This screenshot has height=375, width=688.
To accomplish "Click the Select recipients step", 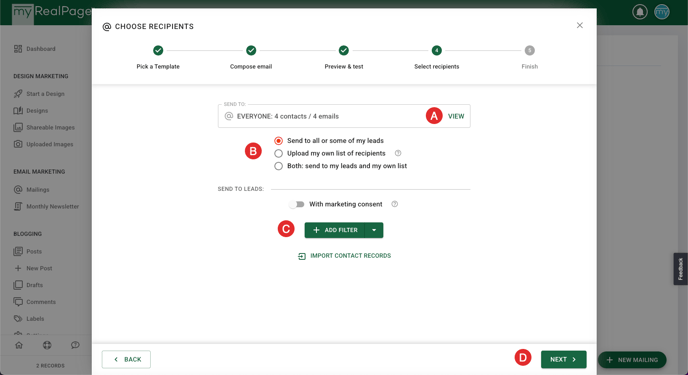I will point(437,57).
